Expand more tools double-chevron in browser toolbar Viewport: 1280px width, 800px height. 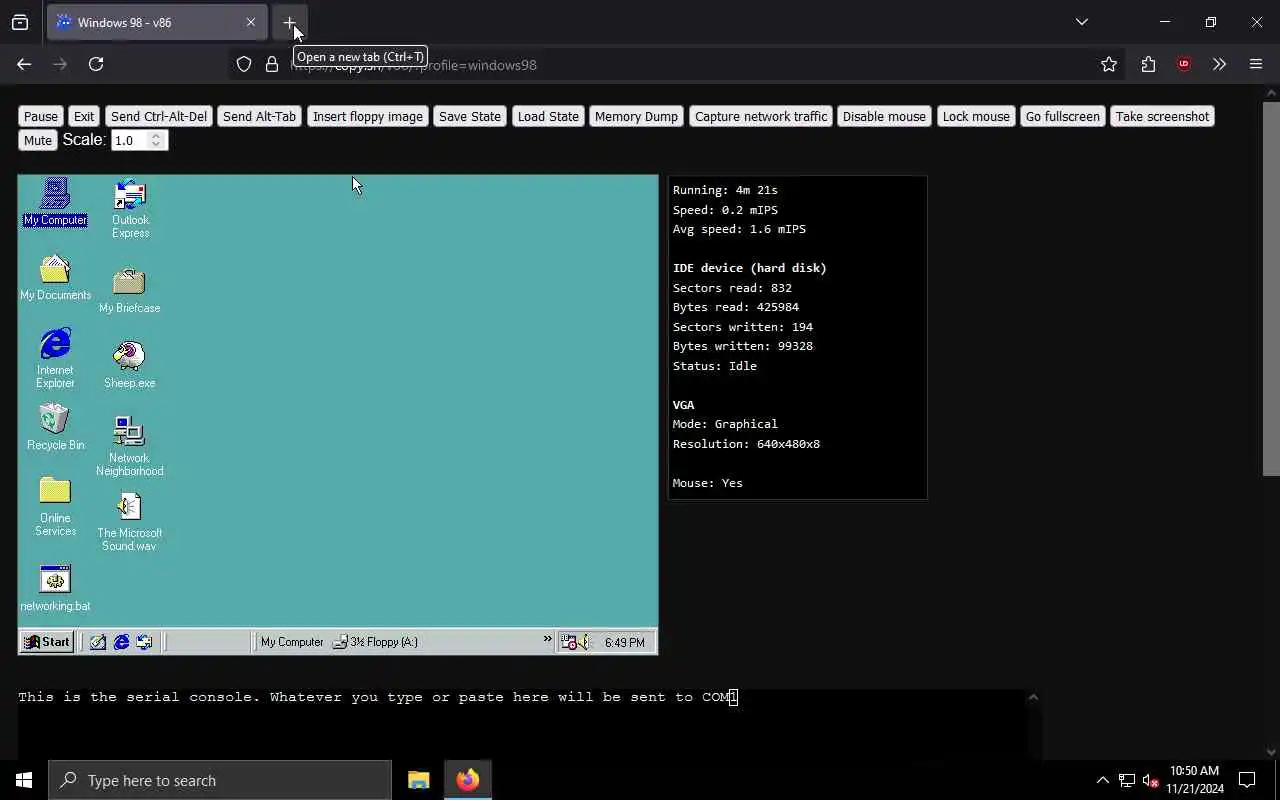1219,64
